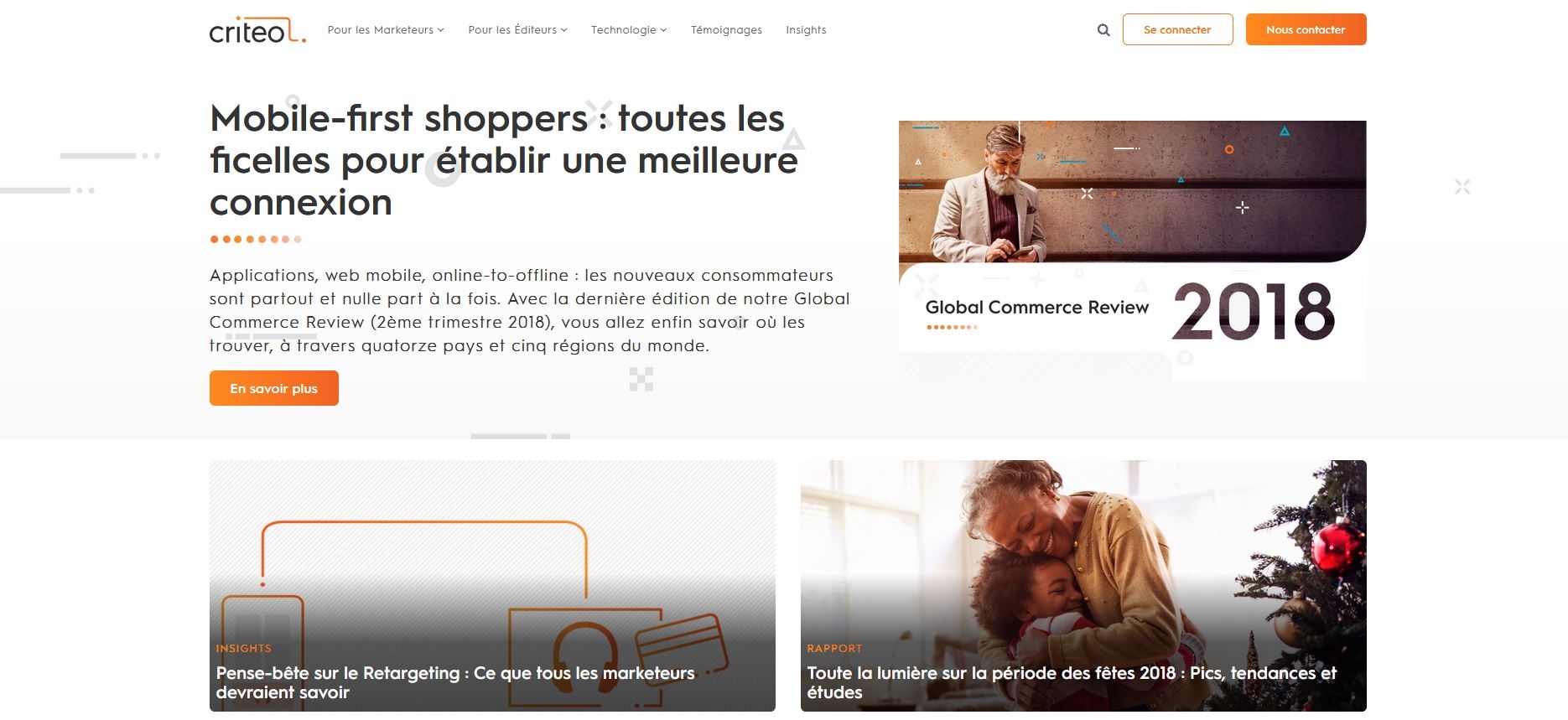Click the RAPPORT category label
This screenshot has width=1568, height=720.
click(834, 648)
